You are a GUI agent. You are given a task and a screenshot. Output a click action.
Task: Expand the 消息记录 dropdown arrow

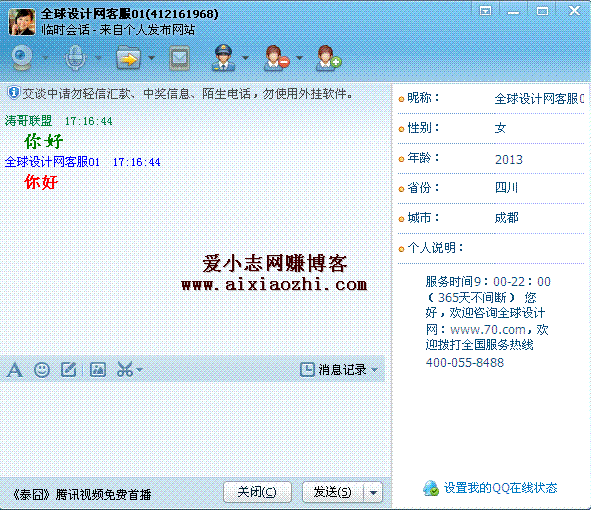pos(374,370)
